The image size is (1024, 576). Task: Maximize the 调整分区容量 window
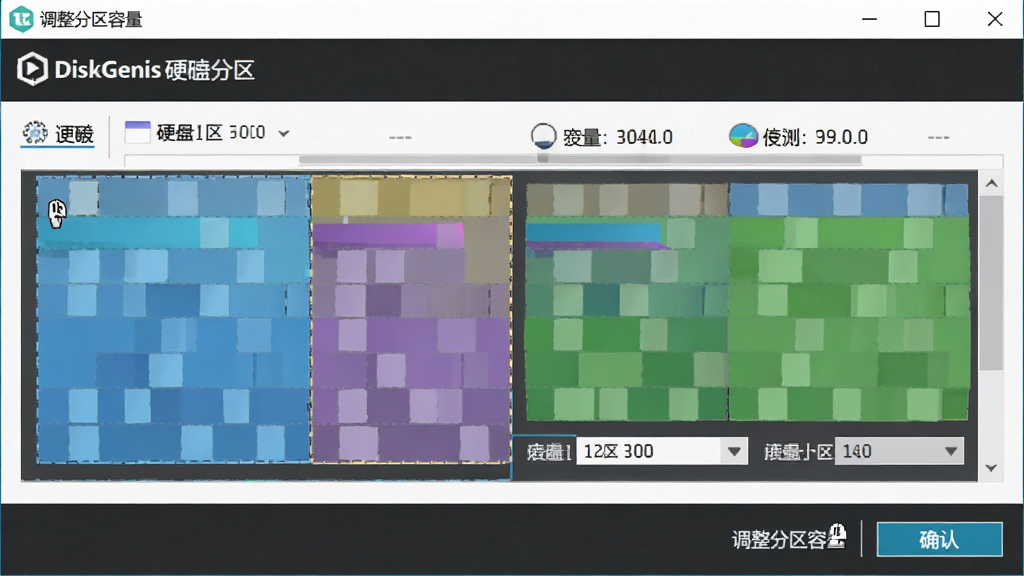click(x=932, y=19)
